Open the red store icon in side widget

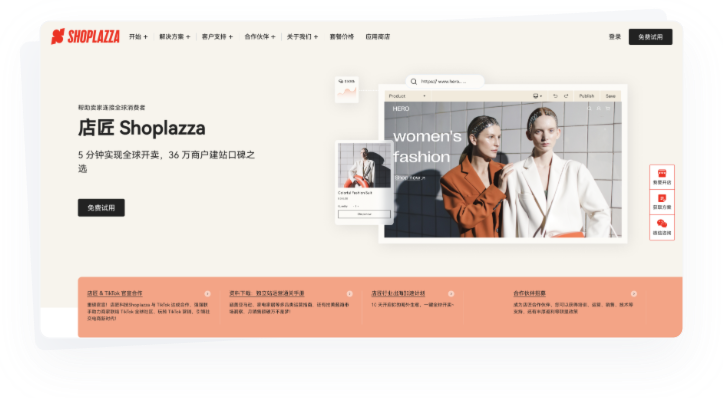(662, 173)
